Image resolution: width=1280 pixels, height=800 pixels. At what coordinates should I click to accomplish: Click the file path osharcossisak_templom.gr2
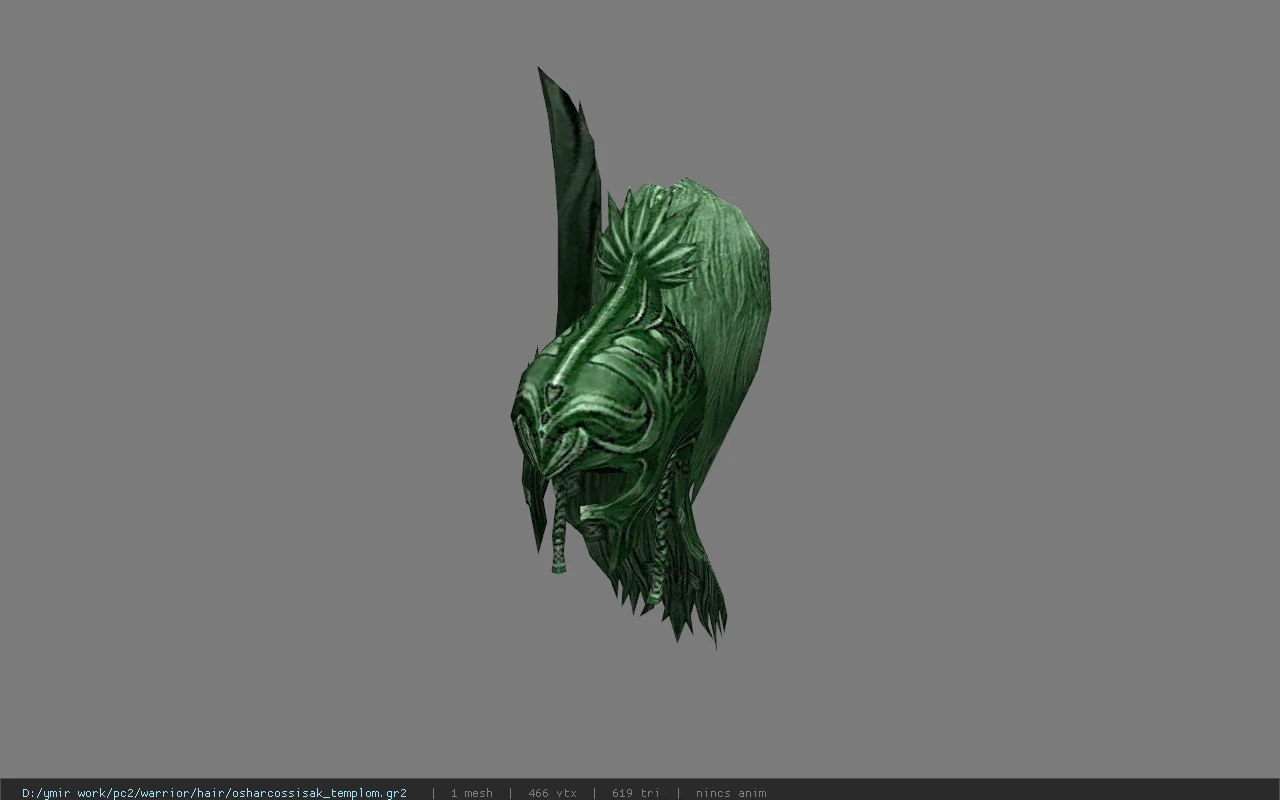click(214, 793)
